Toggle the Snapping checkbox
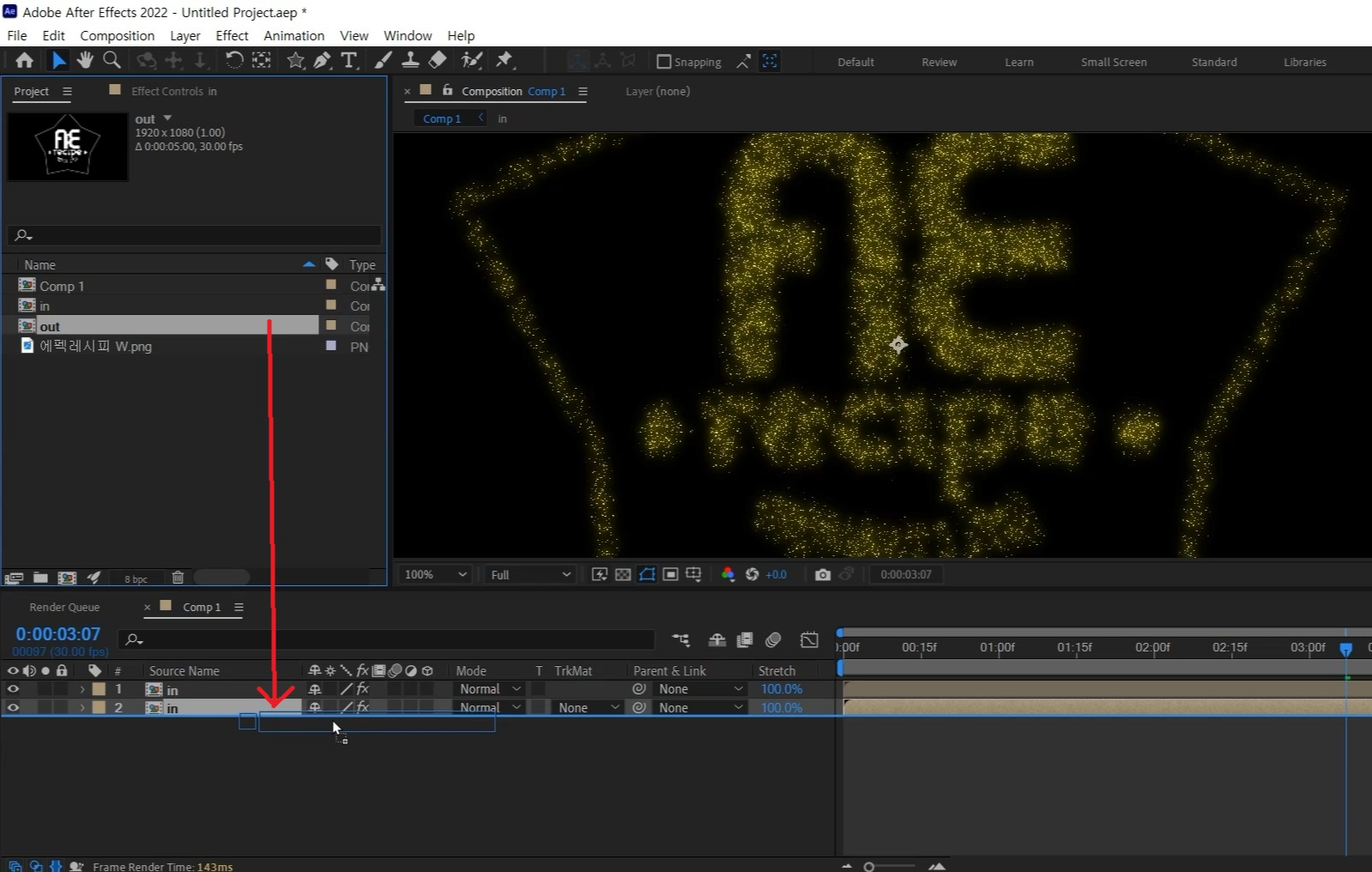 (x=663, y=62)
